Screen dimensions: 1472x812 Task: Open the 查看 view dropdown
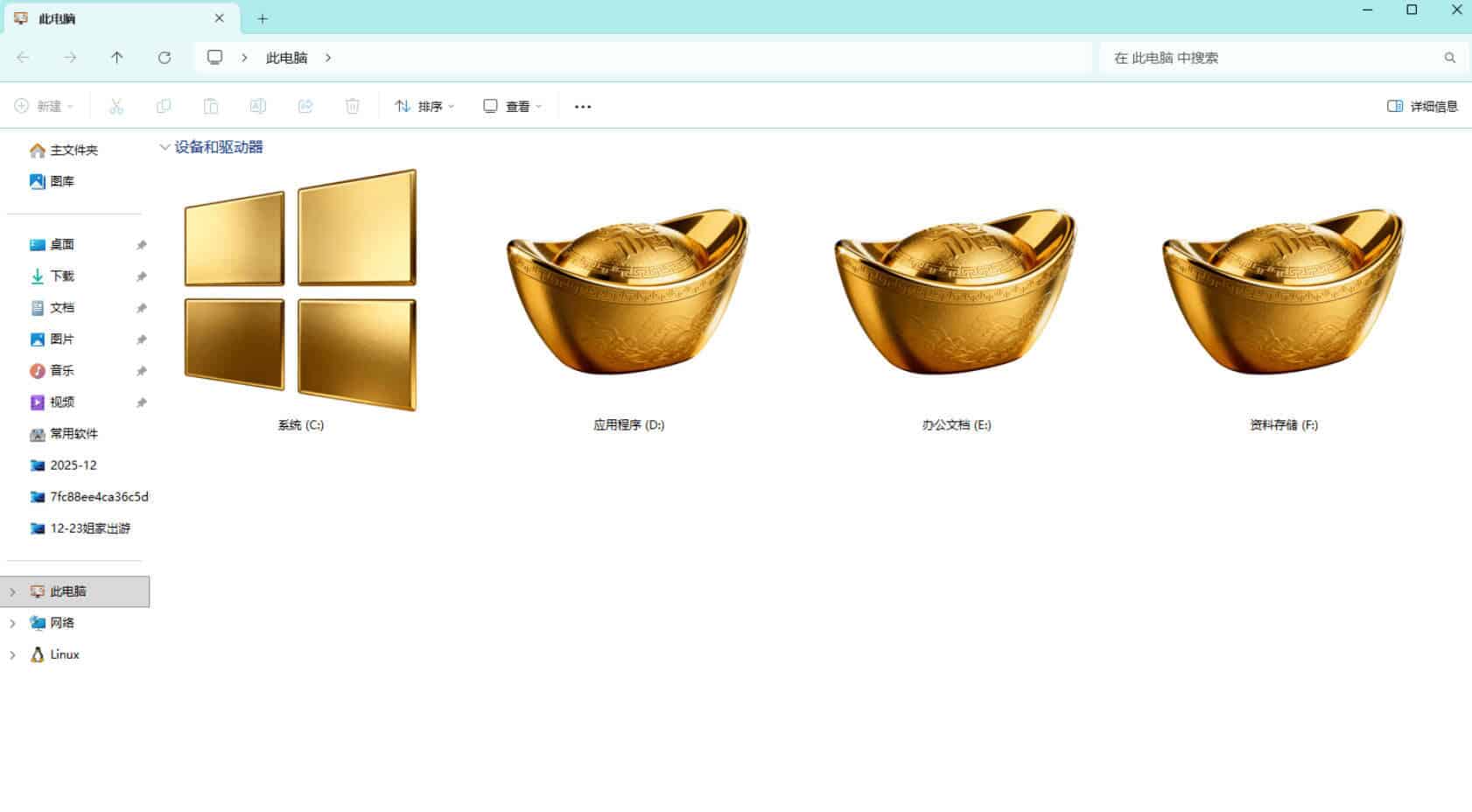[513, 106]
